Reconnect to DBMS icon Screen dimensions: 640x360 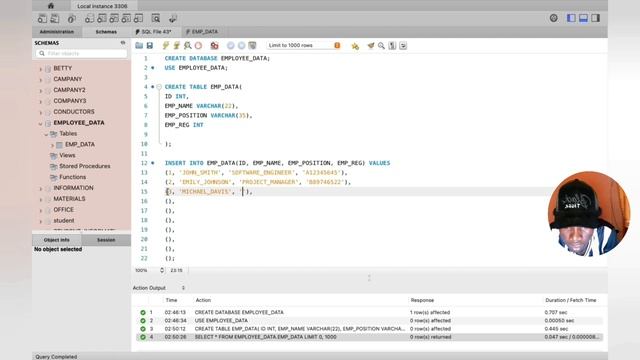(173, 18)
